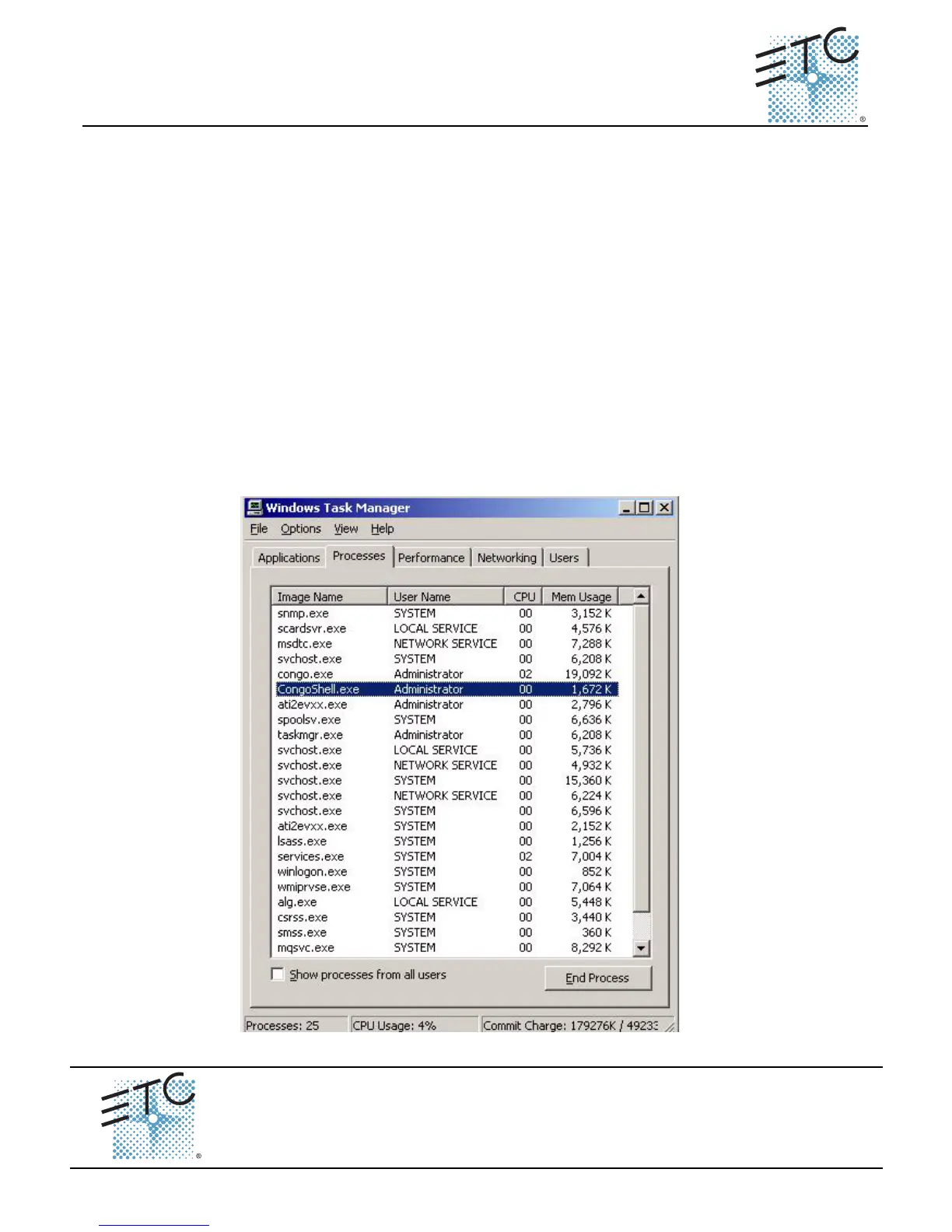Switch to the Processes tab
Image resolution: width=952 pixels, height=1232 pixels.
coord(359,555)
